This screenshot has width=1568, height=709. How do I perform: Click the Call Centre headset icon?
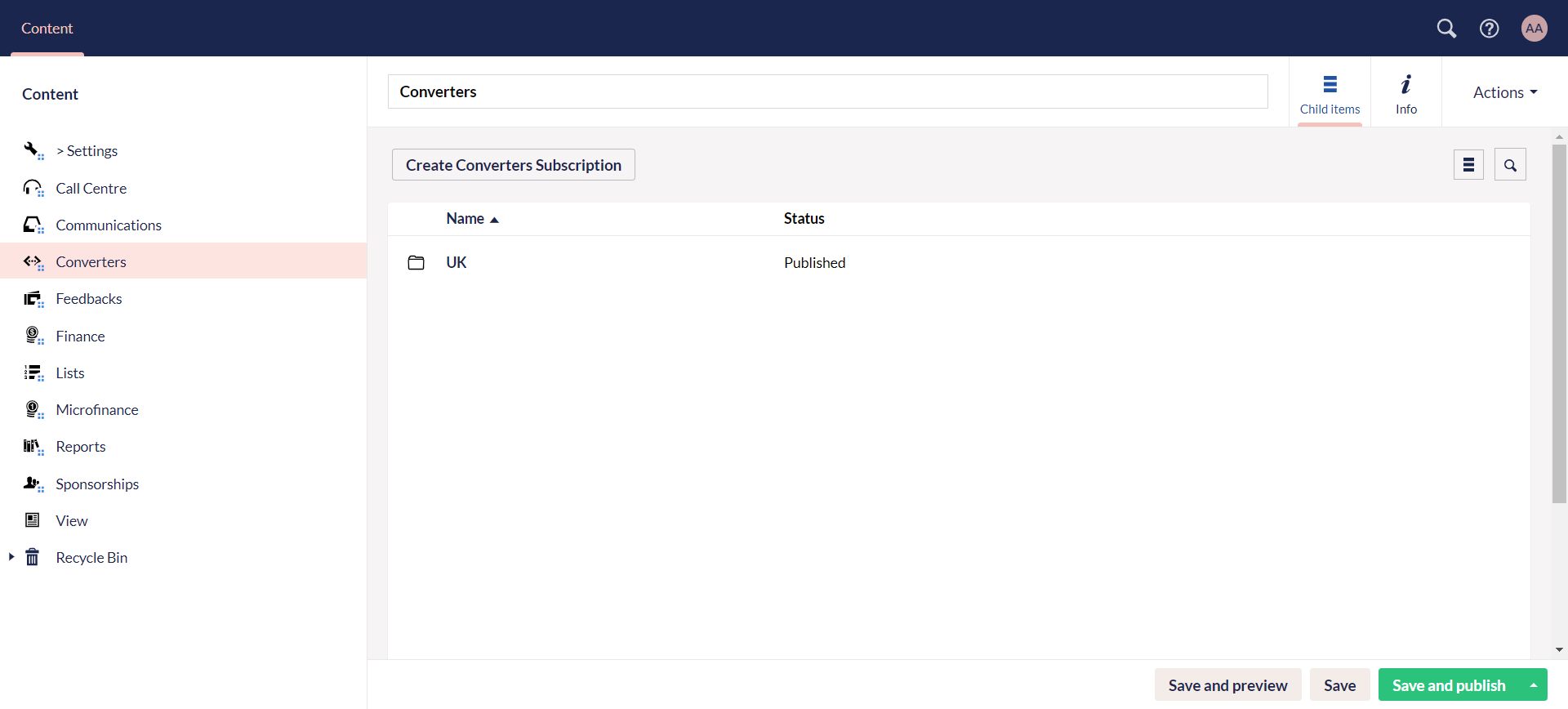33,188
